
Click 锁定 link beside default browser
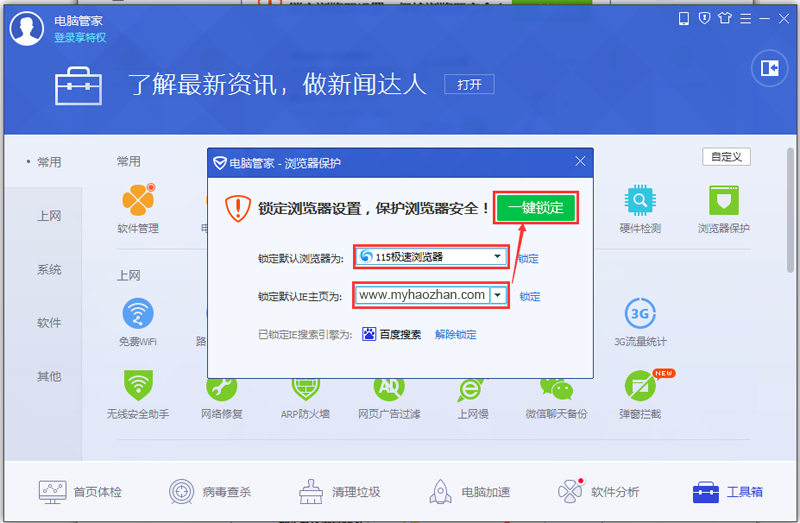(528, 259)
